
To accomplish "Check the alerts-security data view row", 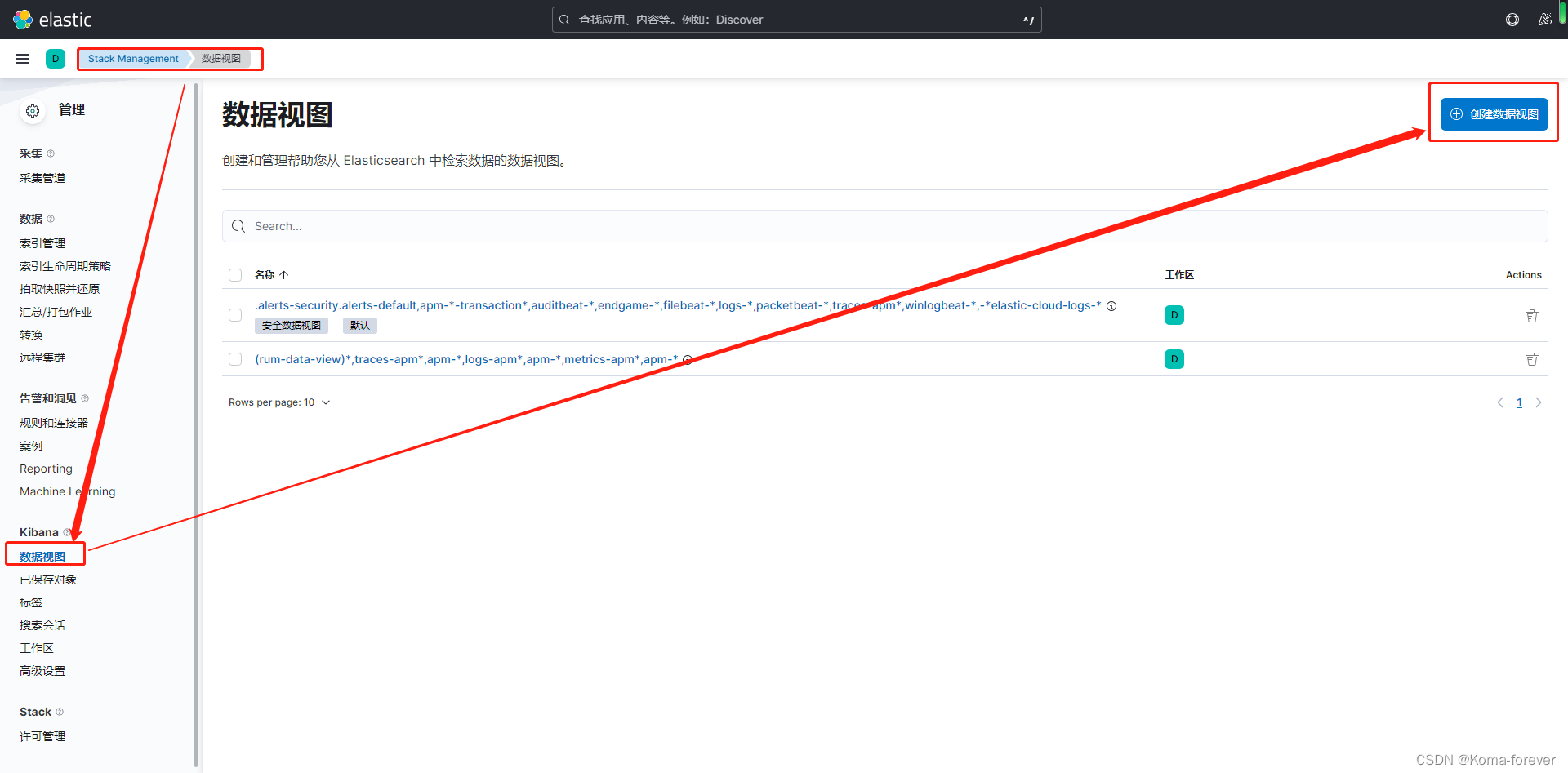I will 235,315.
